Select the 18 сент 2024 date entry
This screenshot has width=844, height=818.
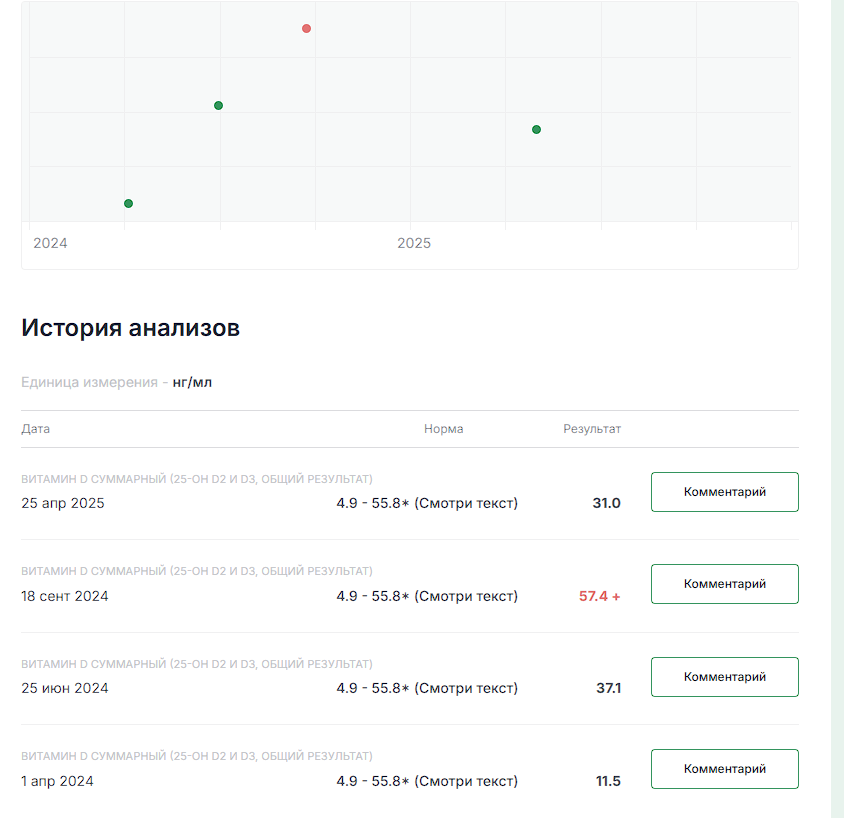pos(65,596)
